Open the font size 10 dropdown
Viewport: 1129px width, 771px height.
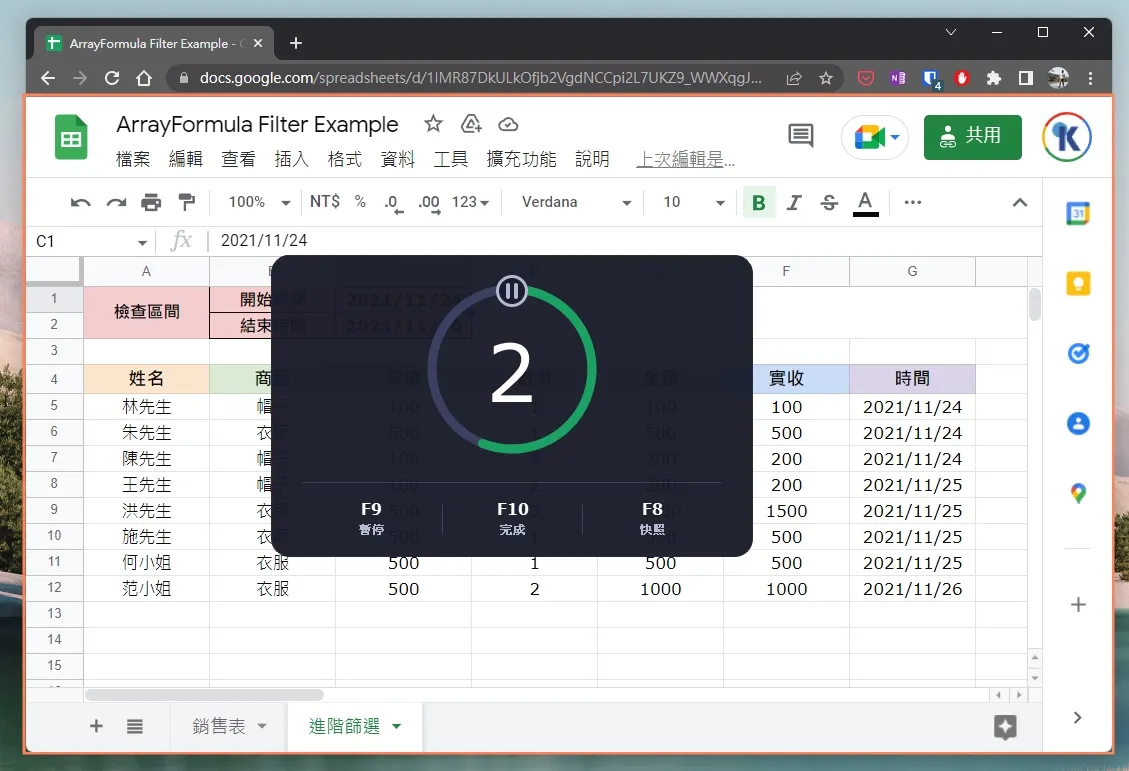pyautogui.click(x=693, y=202)
